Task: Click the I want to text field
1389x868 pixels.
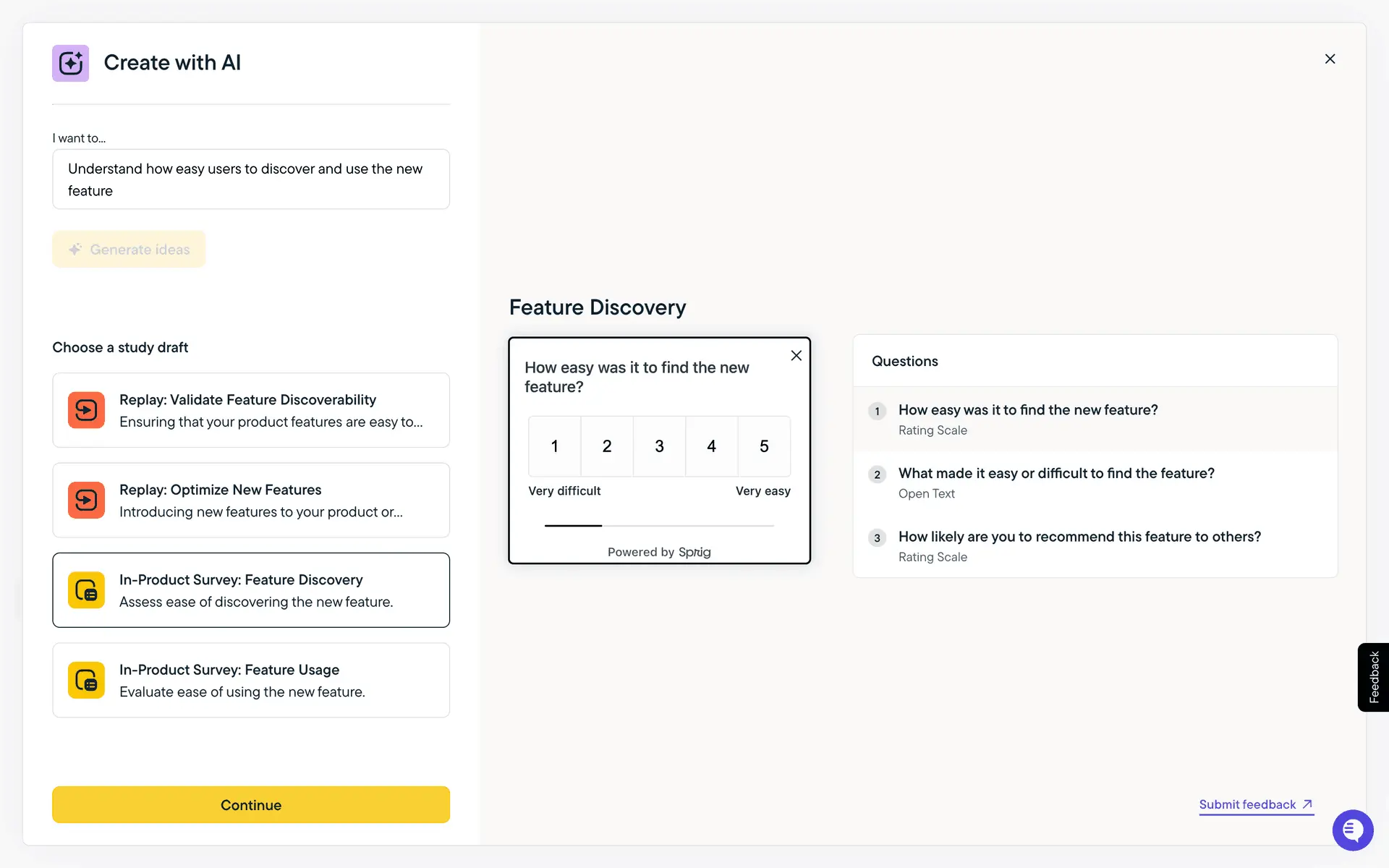Action: 251,179
